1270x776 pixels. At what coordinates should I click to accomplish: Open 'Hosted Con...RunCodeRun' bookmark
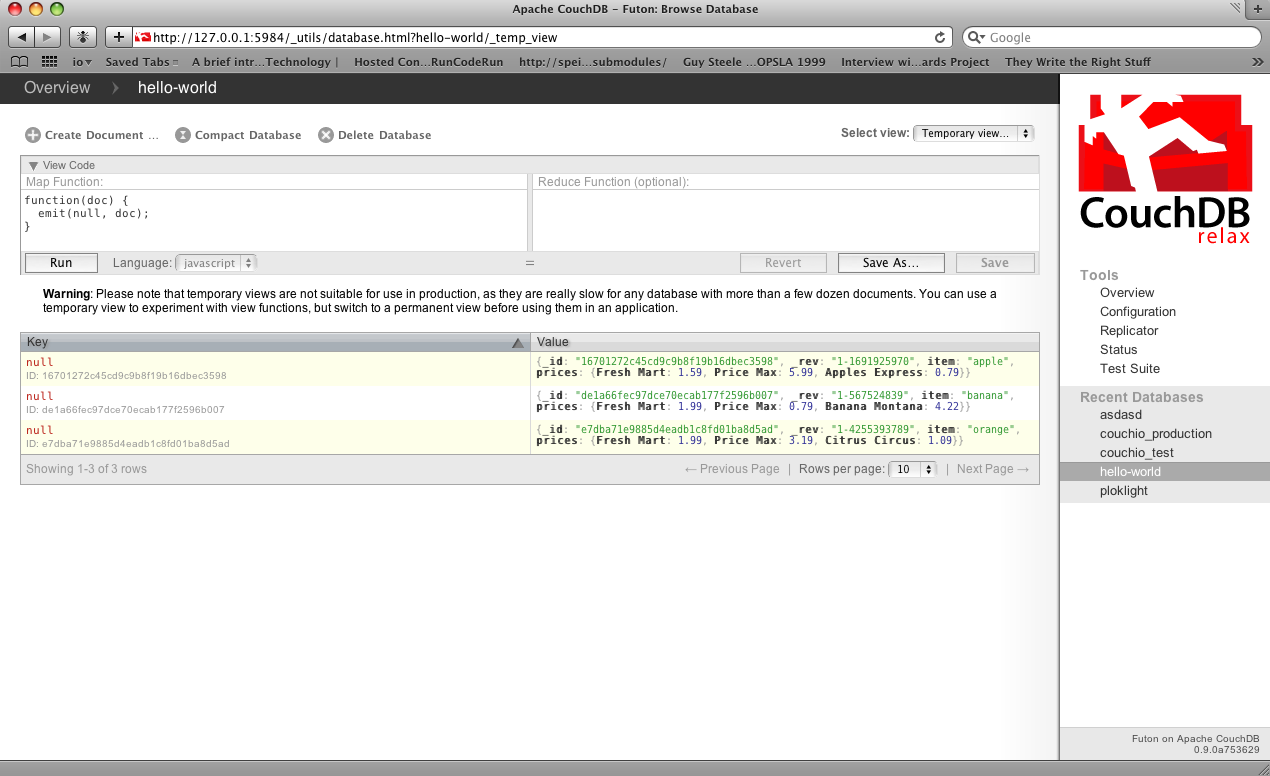pos(430,62)
